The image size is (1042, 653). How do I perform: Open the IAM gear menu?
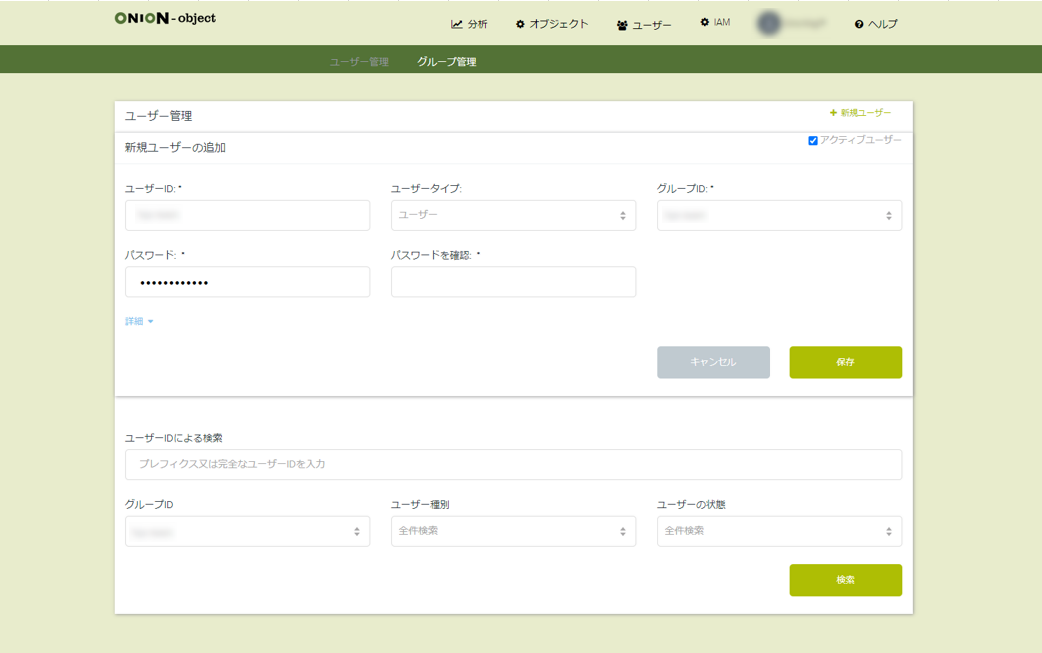[x=715, y=22]
